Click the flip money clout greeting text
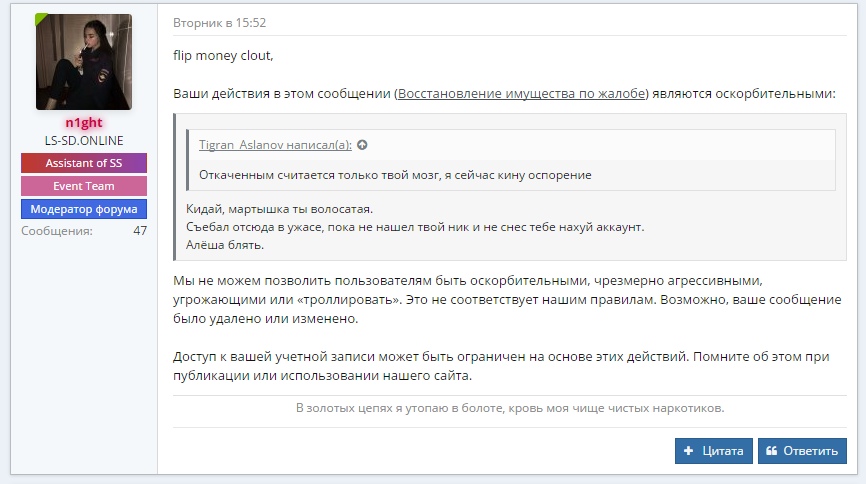Viewport: 866px width, 484px height. tap(223, 55)
